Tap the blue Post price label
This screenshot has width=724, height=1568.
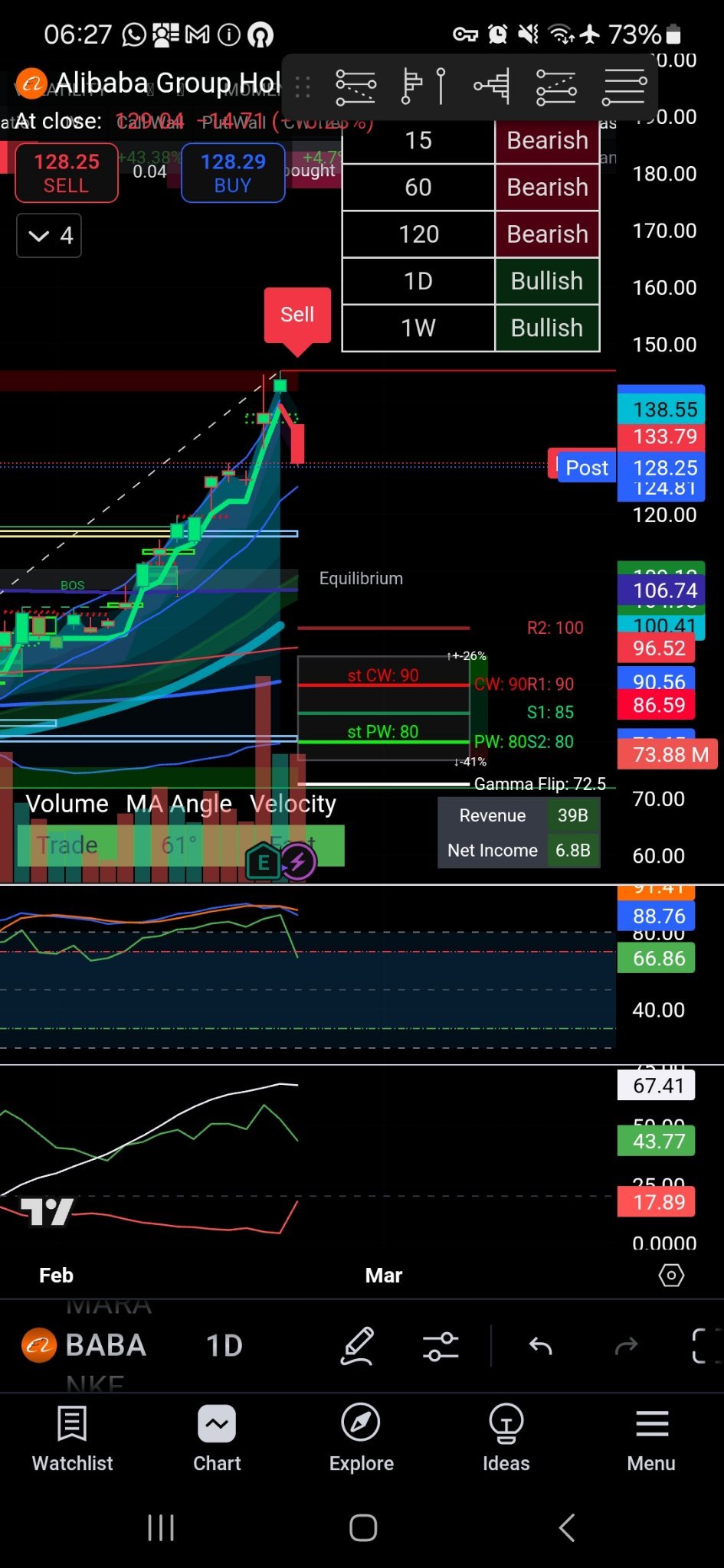pyautogui.click(x=586, y=467)
